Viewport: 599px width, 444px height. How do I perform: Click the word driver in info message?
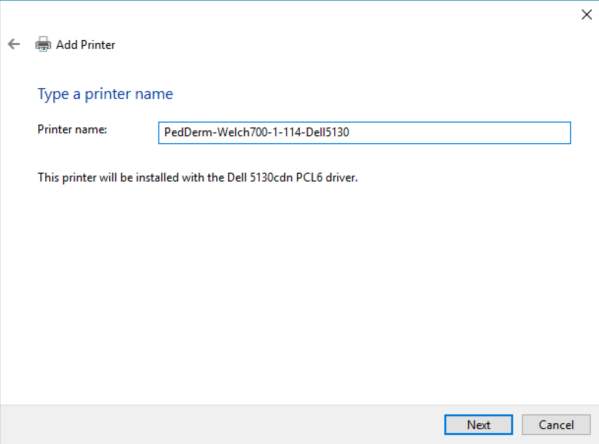342,178
